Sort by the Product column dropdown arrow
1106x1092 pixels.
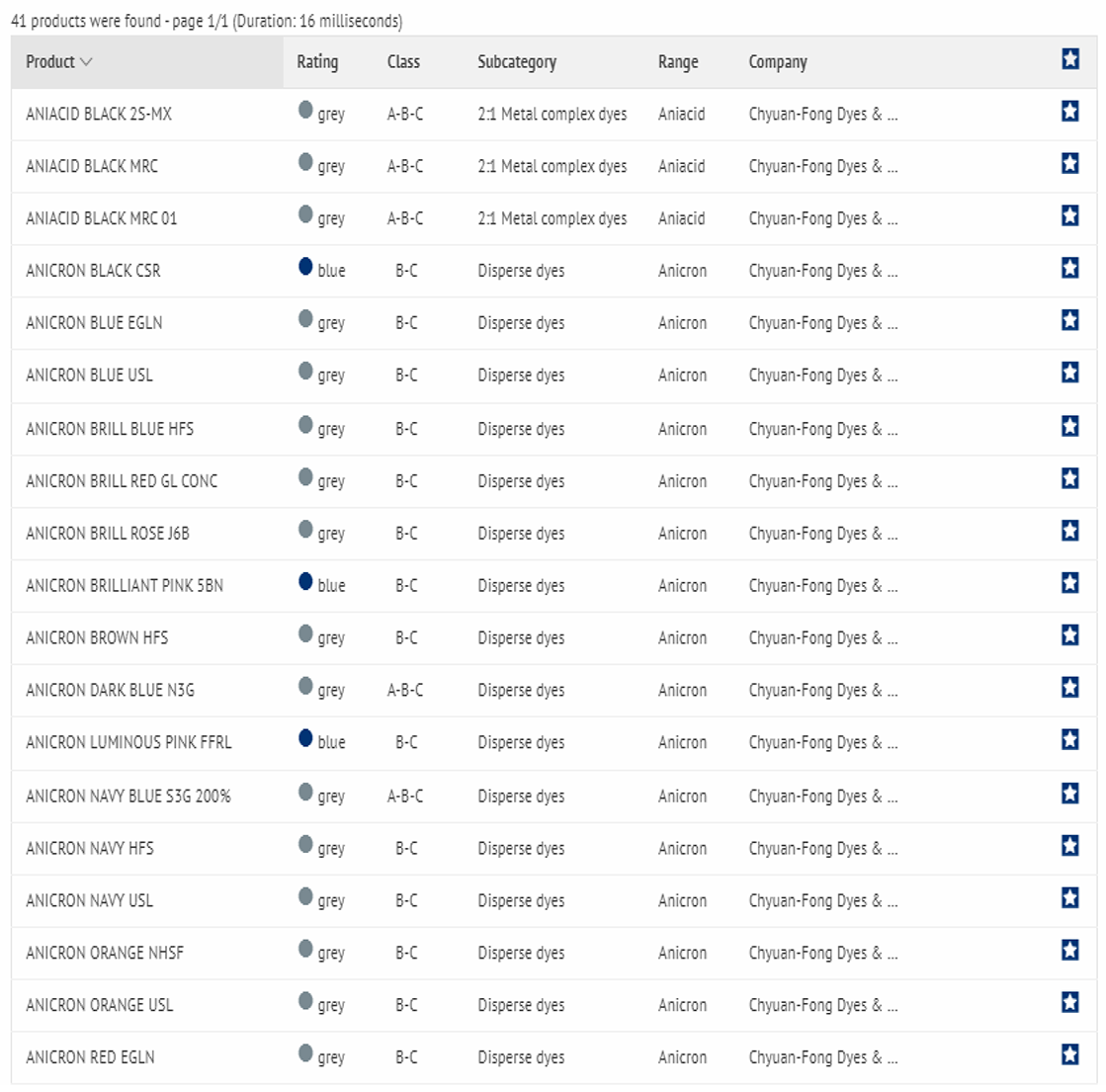click(86, 62)
